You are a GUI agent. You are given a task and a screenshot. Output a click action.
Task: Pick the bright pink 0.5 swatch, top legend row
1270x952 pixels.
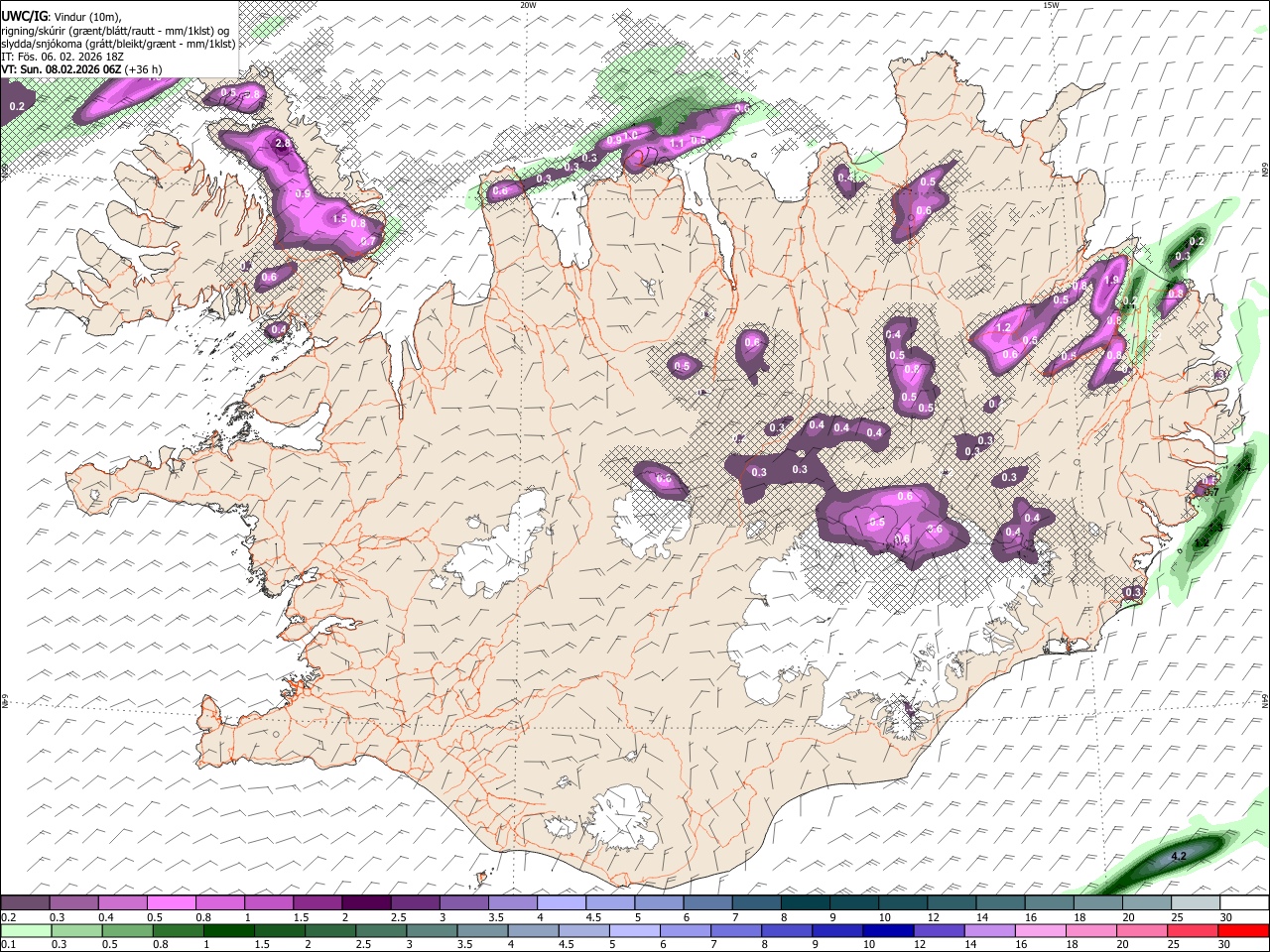[172, 903]
